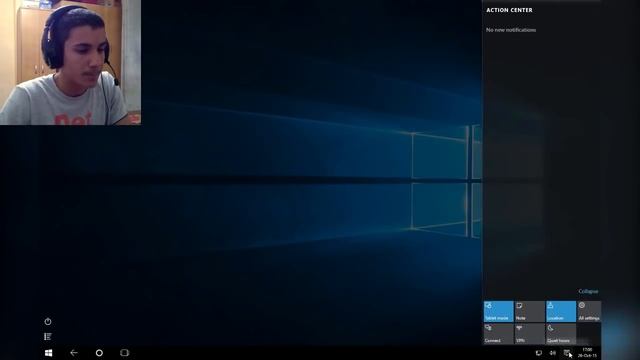Image resolution: width=640 pixels, height=360 pixels.
Task: Open the Start menu Windows logo
Action: tap(48, 353)
